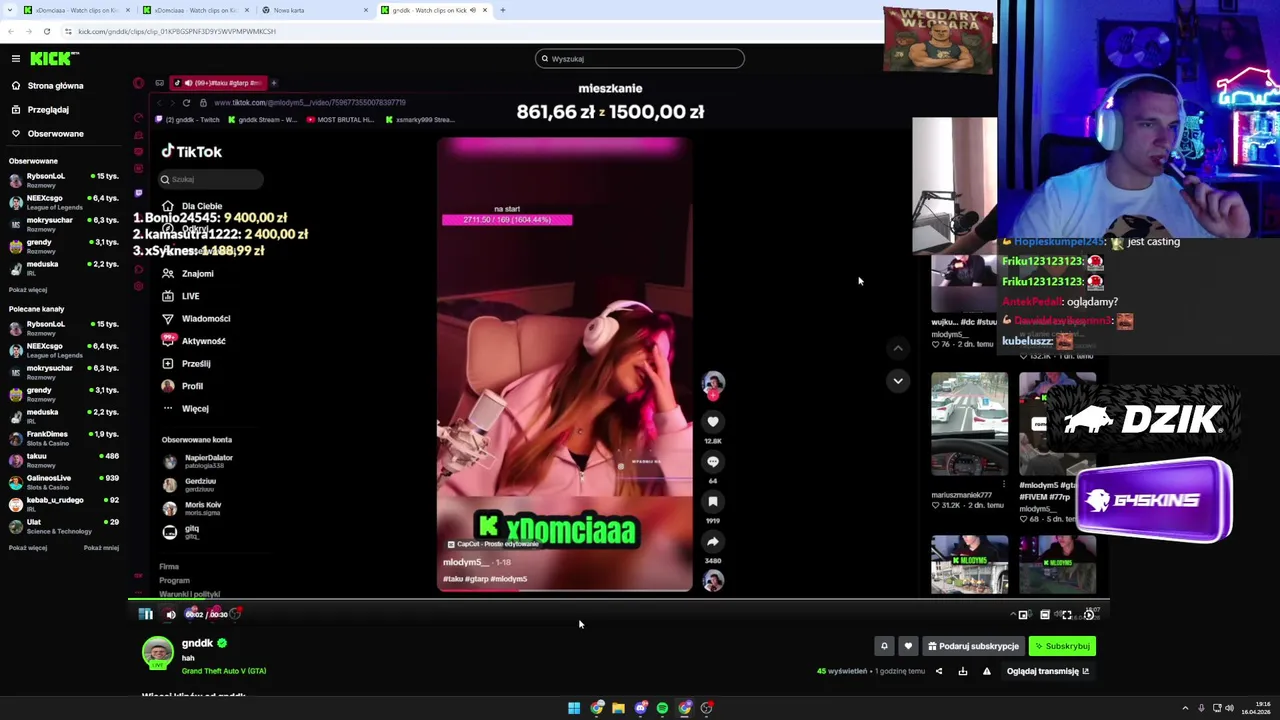Show hidden system tray icons
This screenshot has height=720, width=1280.
pos(1186,708)
